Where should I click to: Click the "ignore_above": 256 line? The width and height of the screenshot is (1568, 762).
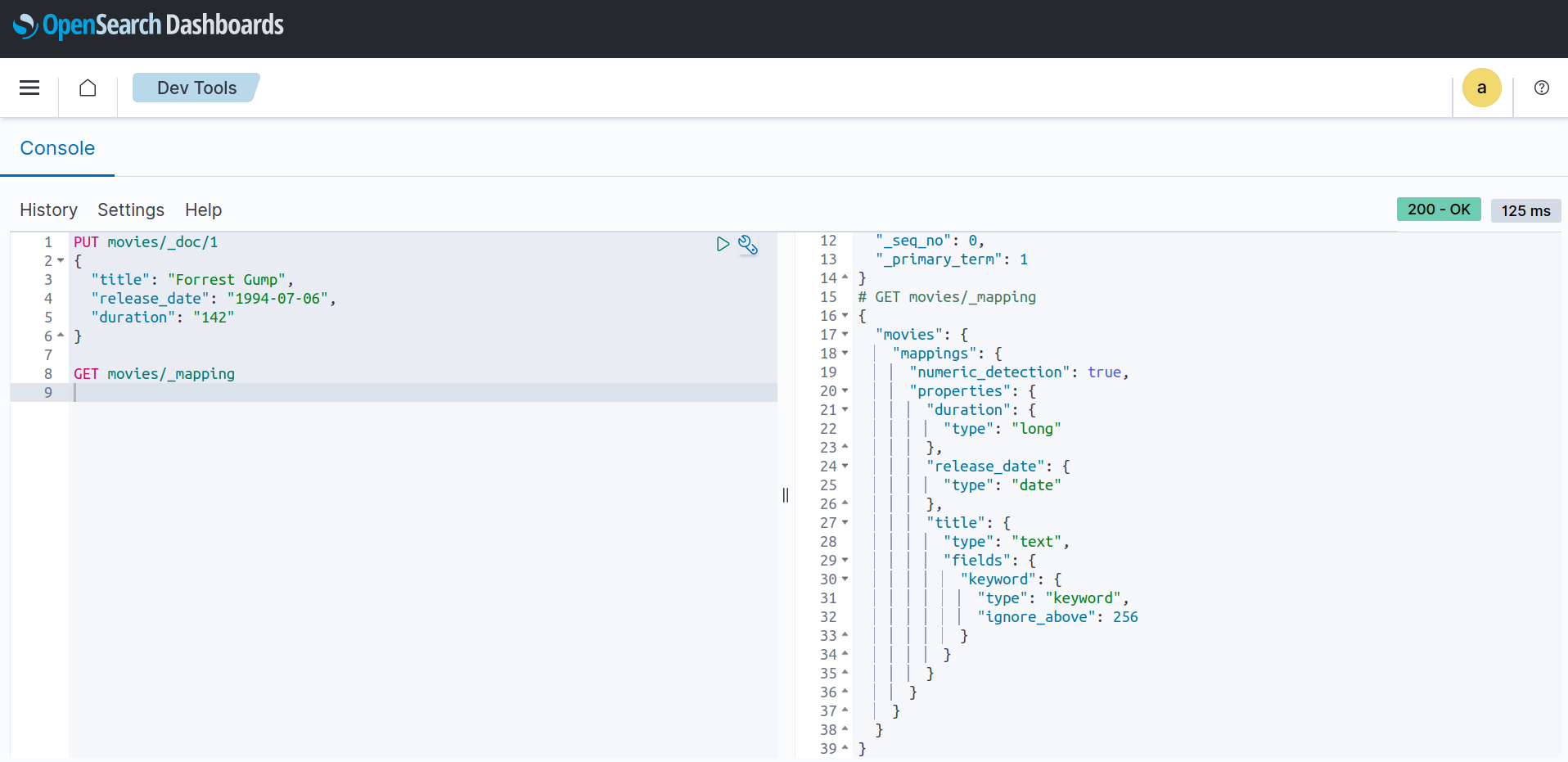pos(1057,617)
